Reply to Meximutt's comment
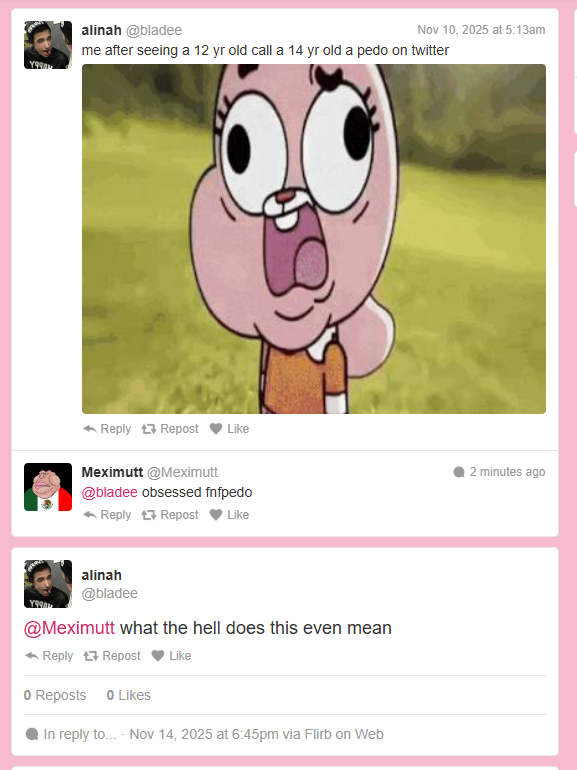 (107, 515)
